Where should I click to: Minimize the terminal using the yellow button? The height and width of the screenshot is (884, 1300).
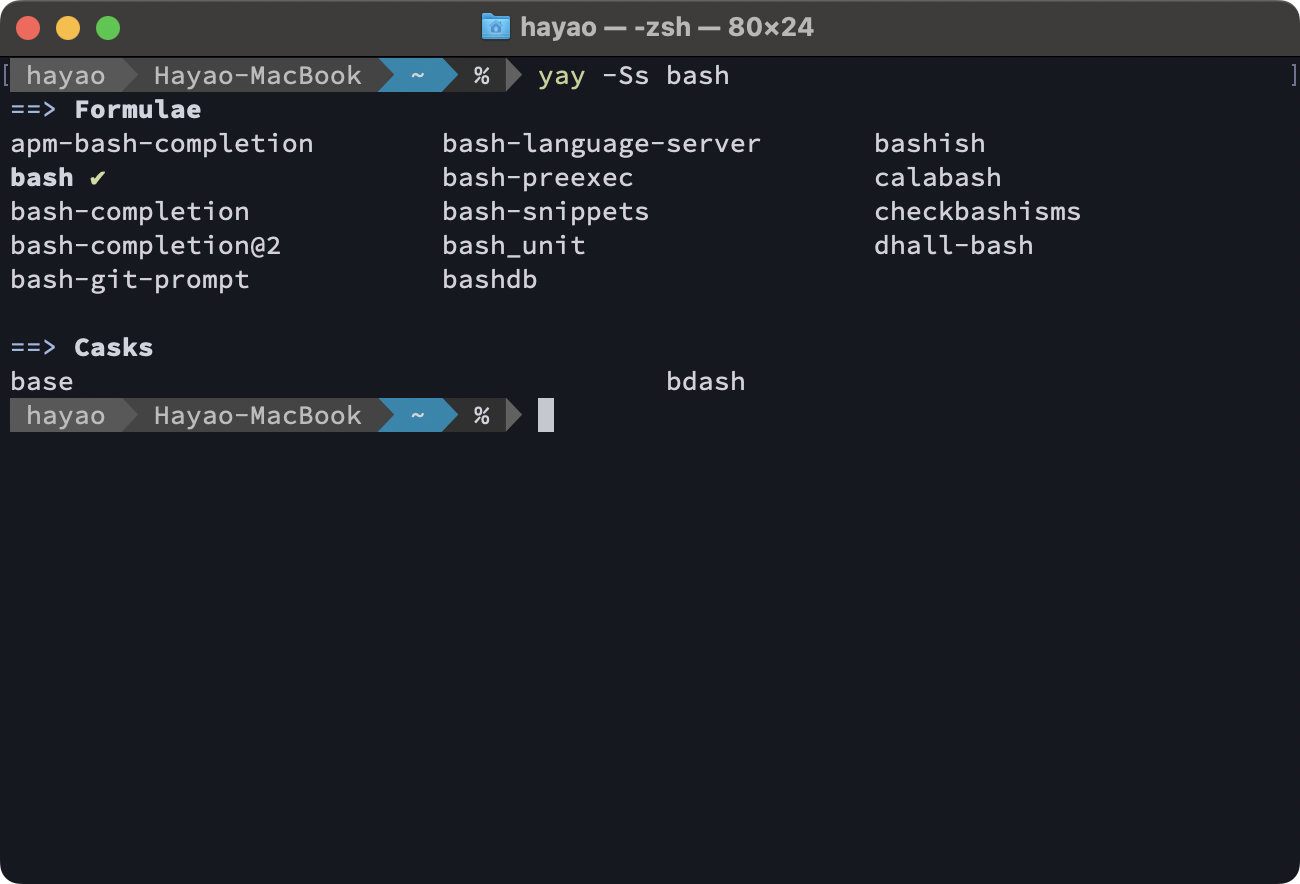(68, 28)
